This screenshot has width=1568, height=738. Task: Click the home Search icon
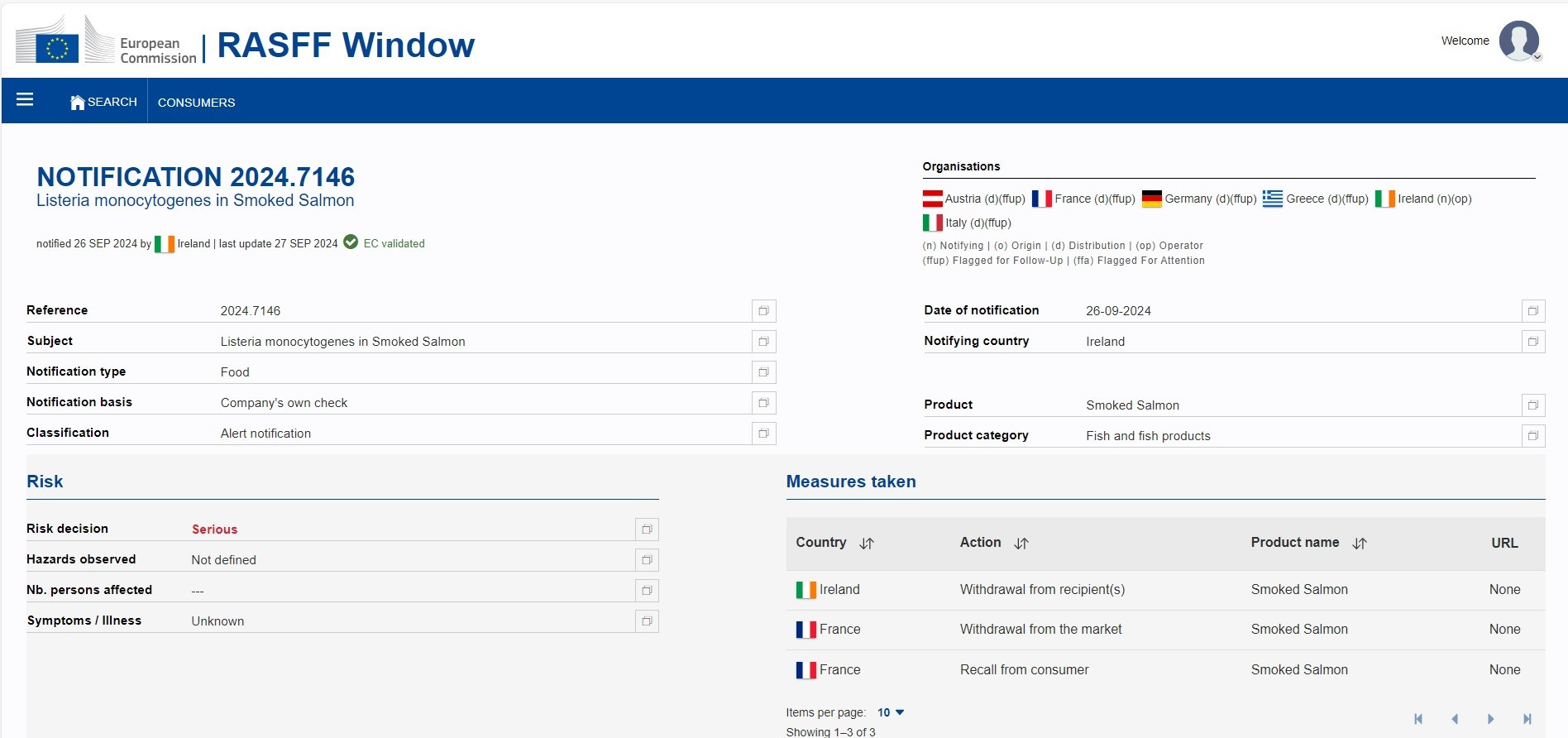(77, 103)
